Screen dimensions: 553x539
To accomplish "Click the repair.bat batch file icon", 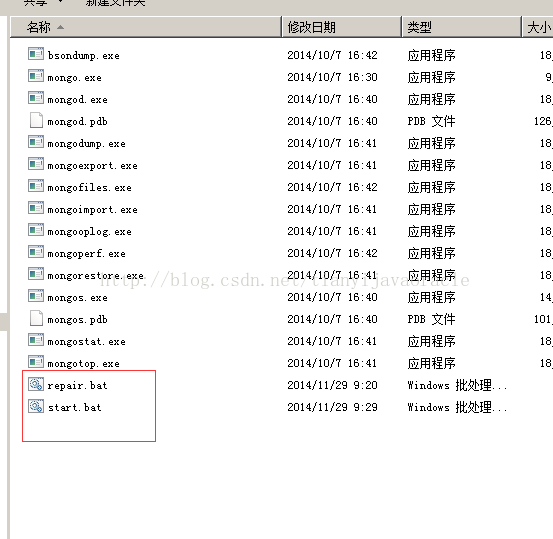I will click(x=36, y=384).
